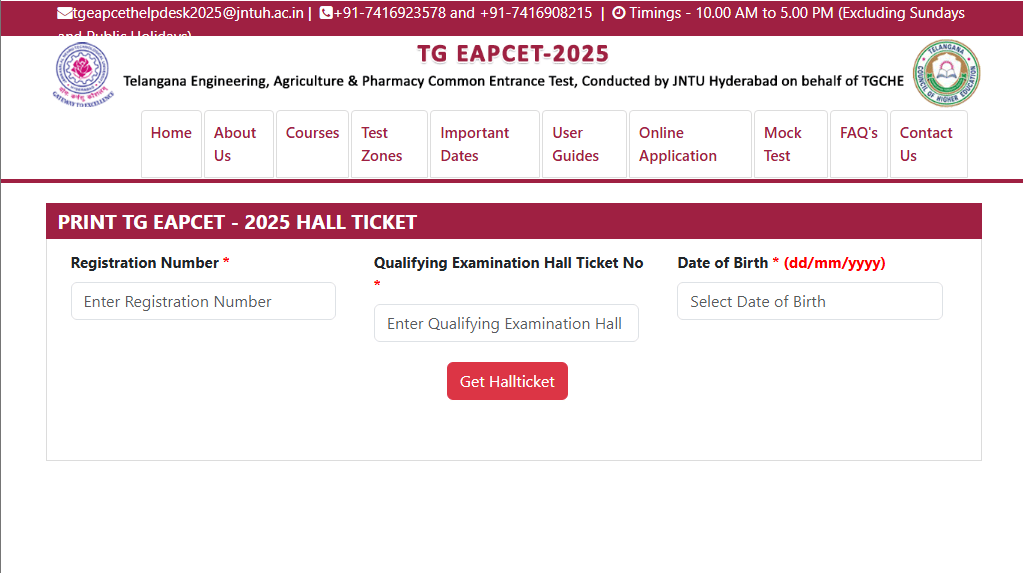1023x573 pixels.
Task: Go to the Courses page
Action: tap(312, 133)
